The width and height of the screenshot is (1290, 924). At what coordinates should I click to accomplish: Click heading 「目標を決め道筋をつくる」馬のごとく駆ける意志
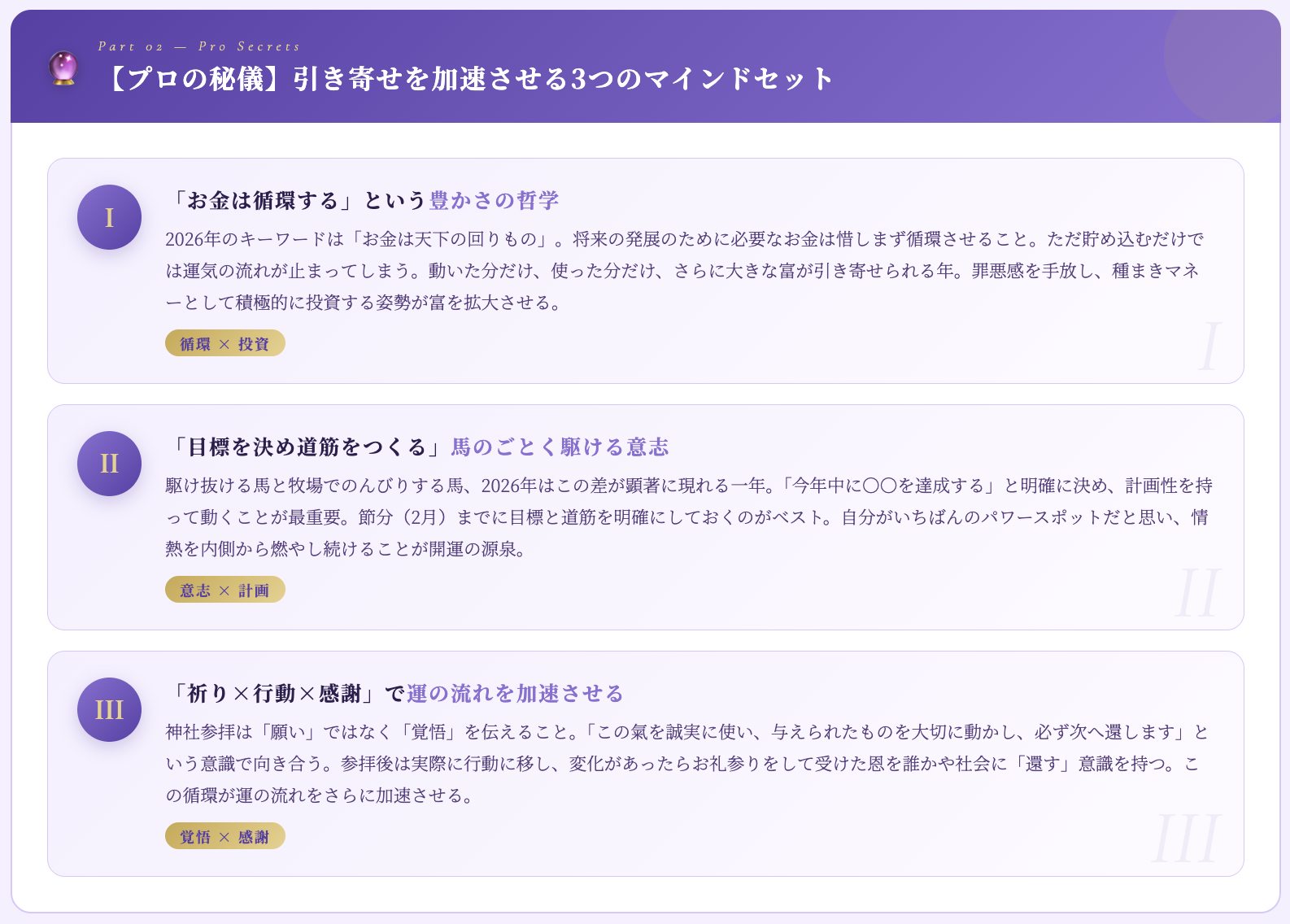(x=417, y=447)
